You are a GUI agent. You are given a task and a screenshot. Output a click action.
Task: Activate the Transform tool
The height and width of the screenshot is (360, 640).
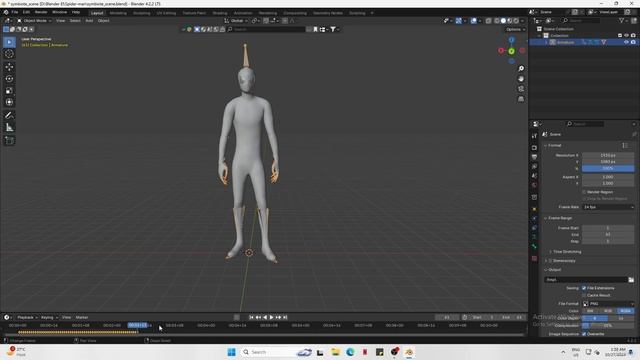pos(9,102)
